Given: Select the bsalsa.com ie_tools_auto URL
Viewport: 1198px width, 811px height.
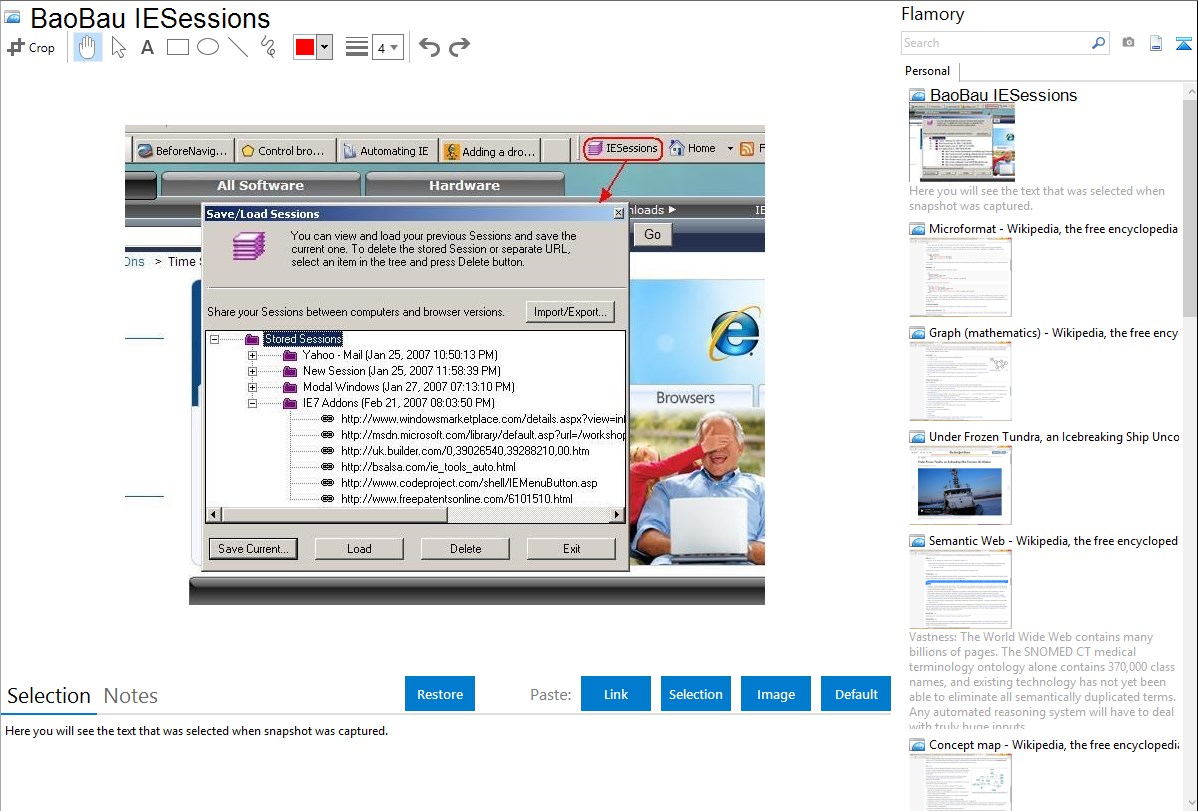Looking at the screenshot, I should coord(428,467).
